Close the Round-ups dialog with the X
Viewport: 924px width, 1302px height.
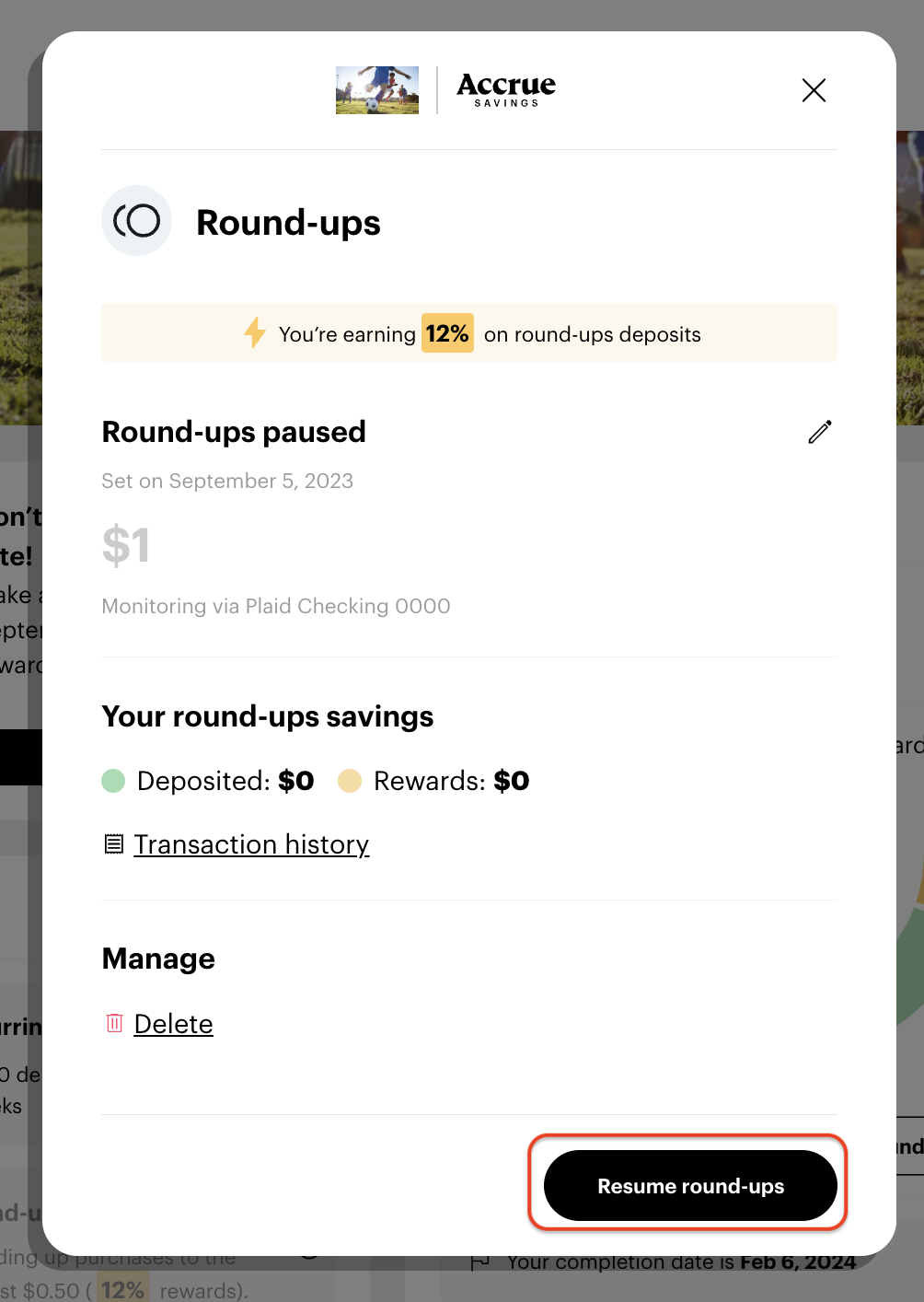pyautogui.click(x=814, y=90)
